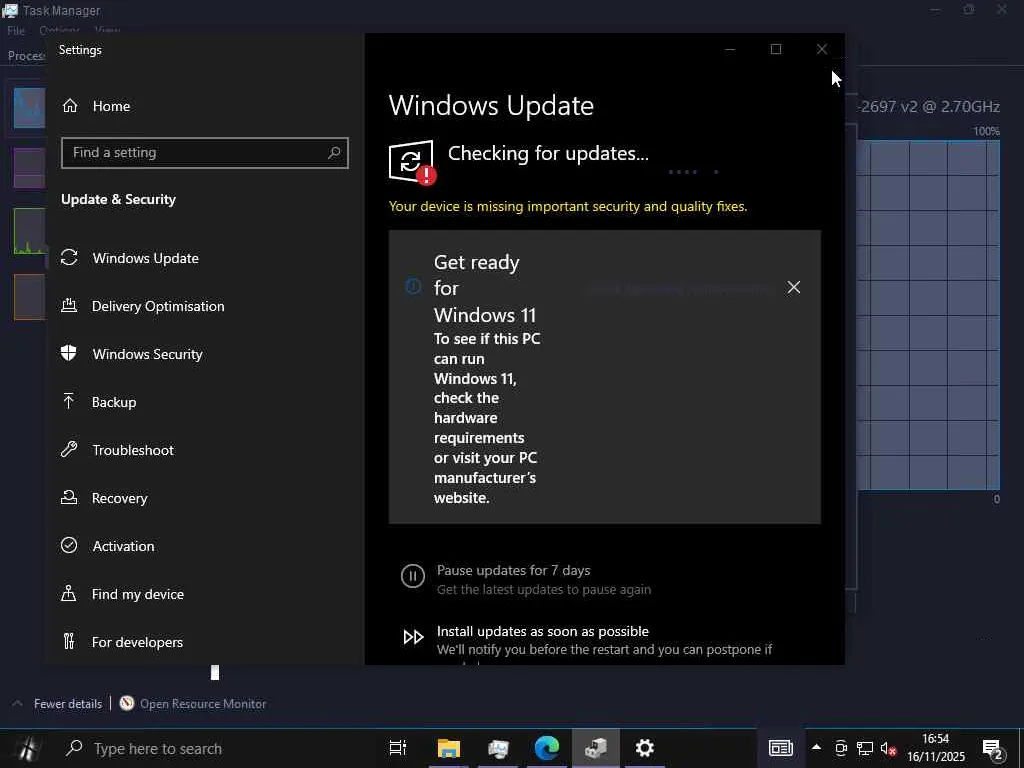Image resolution: width=1024 pixels, height=768 pixels.
Task: Go to Backup settings
Action: [114, 402]
